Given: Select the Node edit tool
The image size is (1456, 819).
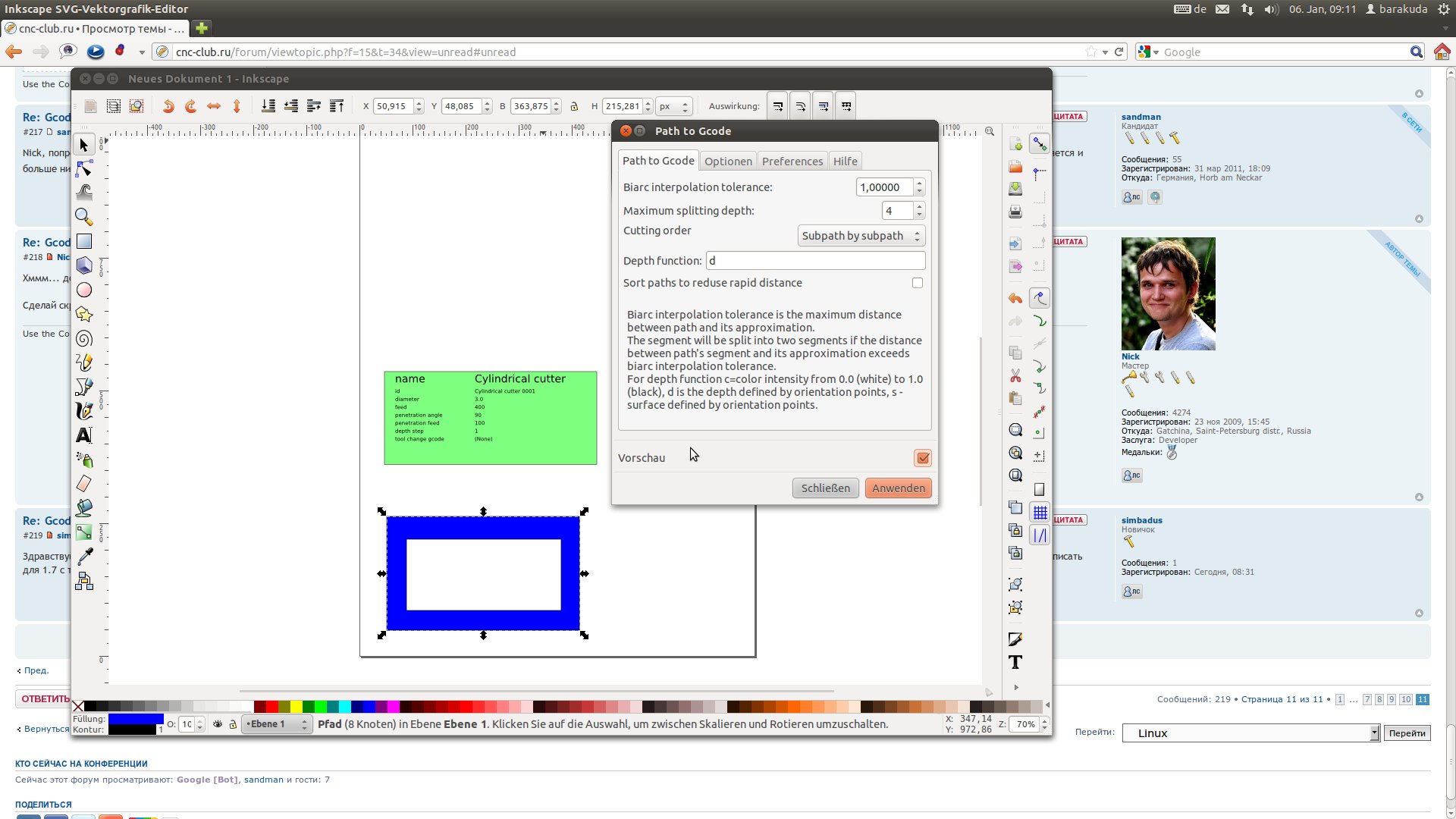Looking at the screenshot, I should [84, 168].
